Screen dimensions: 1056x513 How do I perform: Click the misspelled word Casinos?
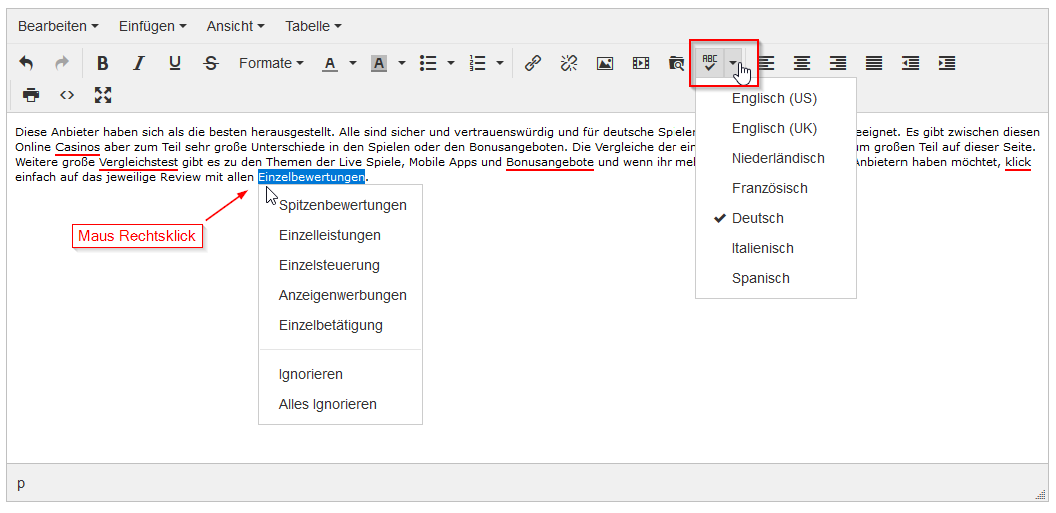pos(78,146)
